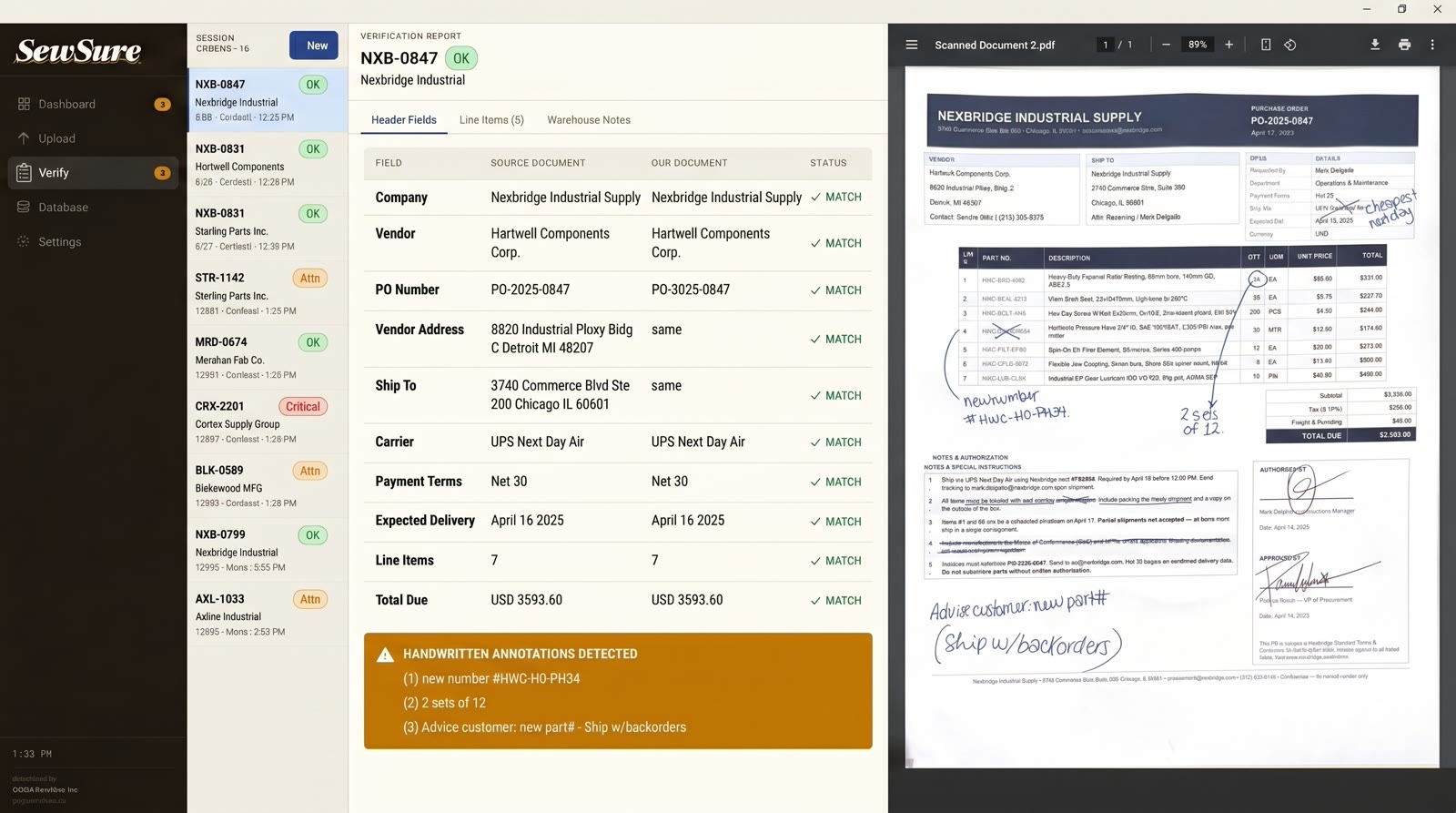Screen dimensions: 1456x813
Task: Click the SewSure logo
Action: (x=78, y=50)
